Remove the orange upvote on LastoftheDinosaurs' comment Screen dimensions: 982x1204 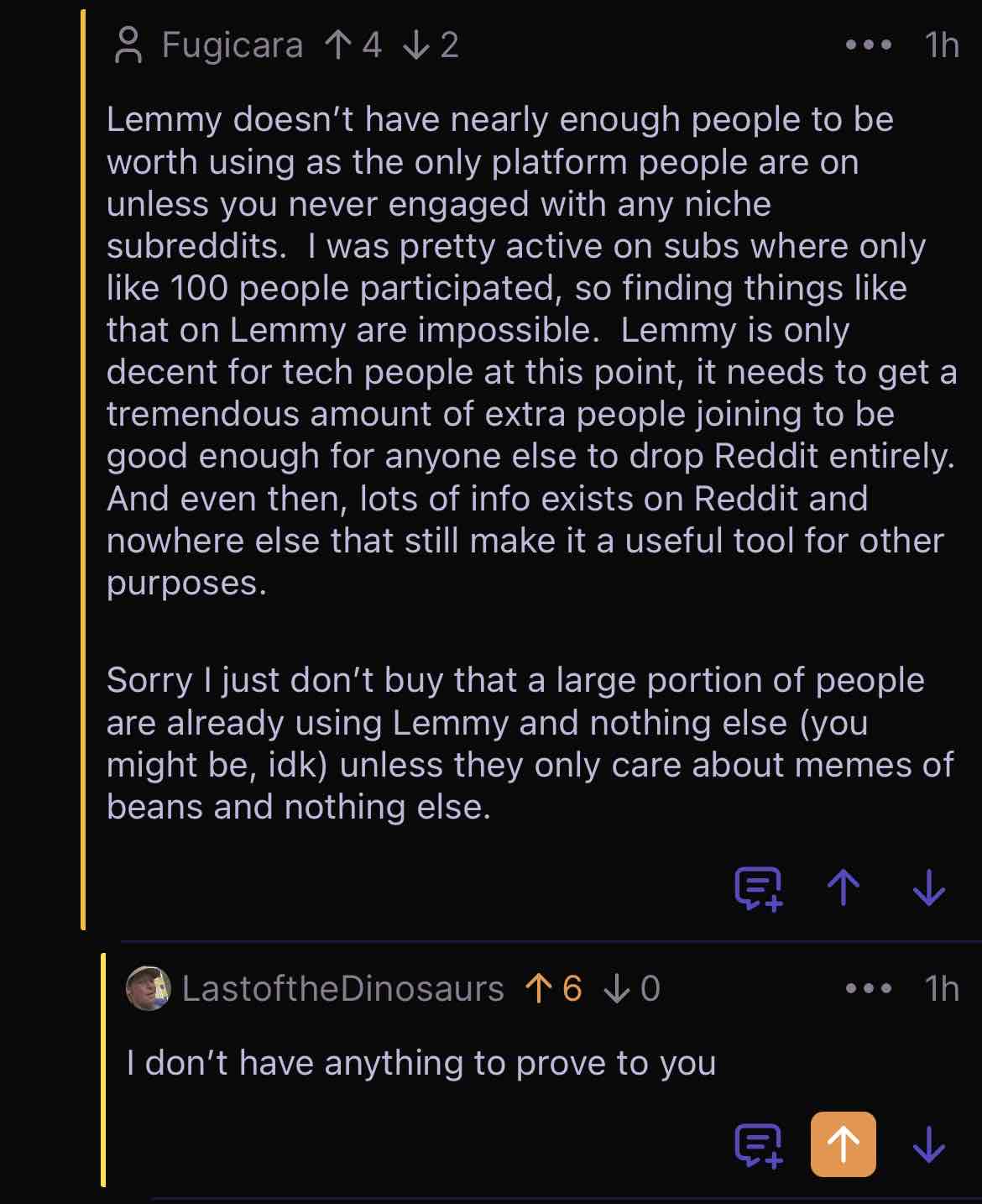click(x=844, y=1145)
